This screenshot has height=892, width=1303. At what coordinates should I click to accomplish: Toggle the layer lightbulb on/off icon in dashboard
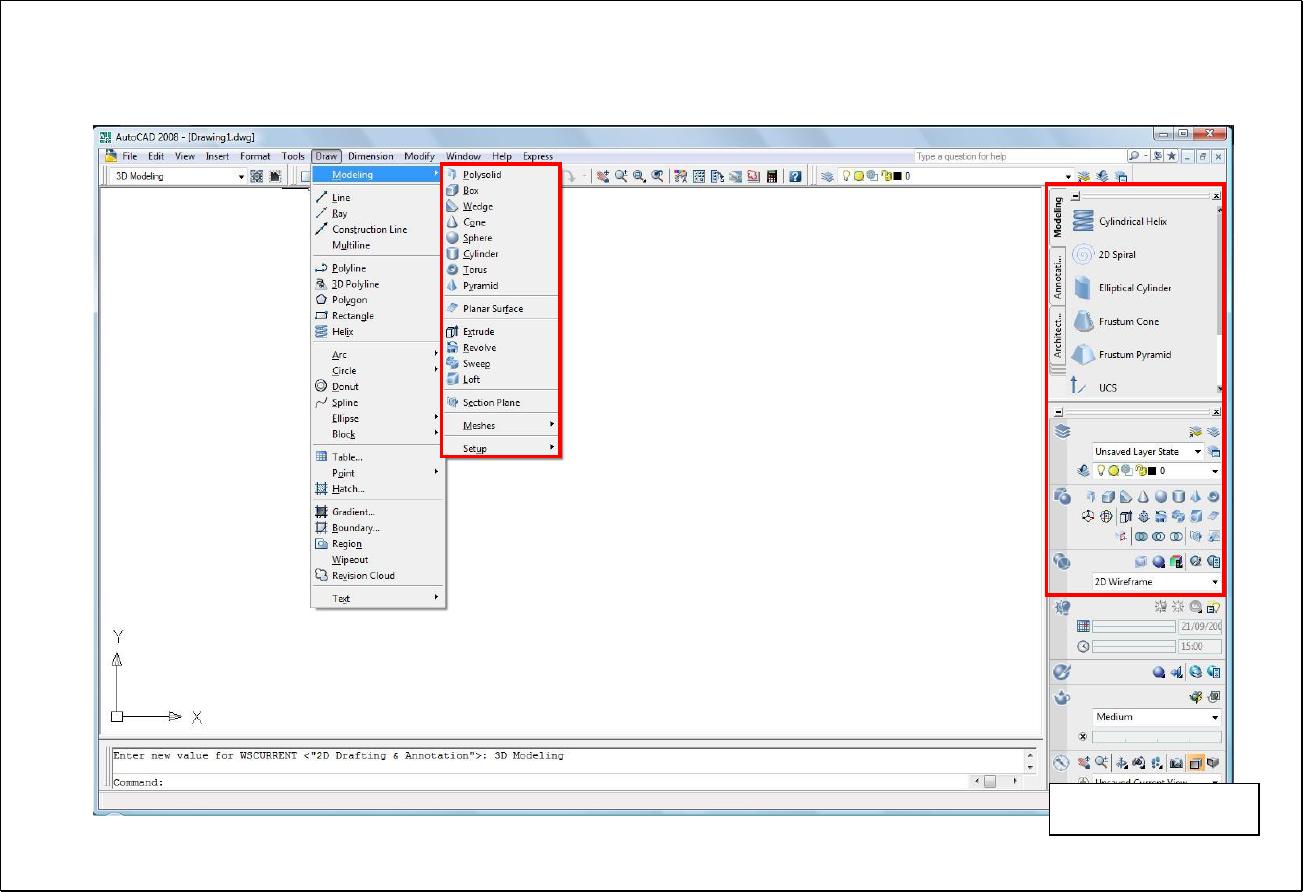coord(1098,471)
